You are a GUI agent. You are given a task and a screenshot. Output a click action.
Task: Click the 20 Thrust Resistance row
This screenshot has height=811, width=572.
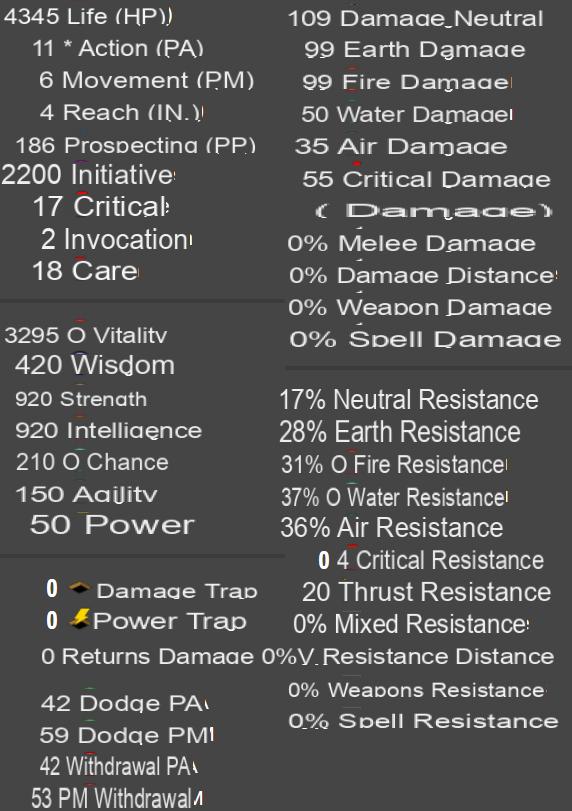pos(427,592)
